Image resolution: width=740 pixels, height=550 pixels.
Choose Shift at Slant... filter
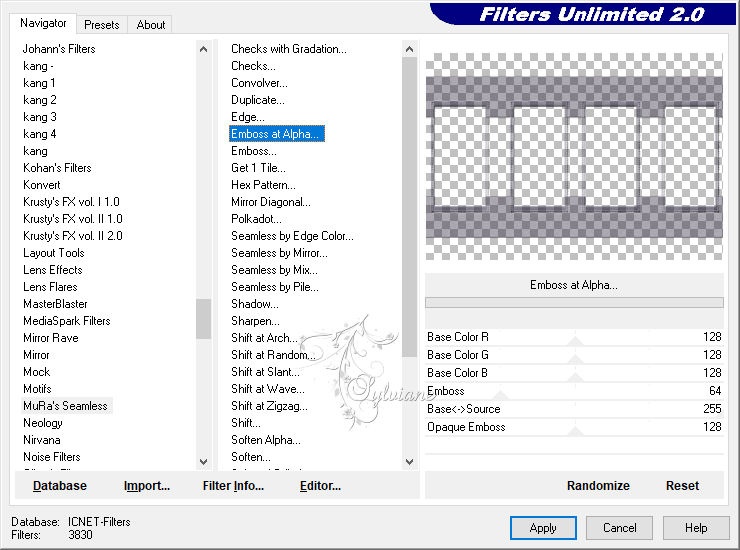tap(265, 372)
